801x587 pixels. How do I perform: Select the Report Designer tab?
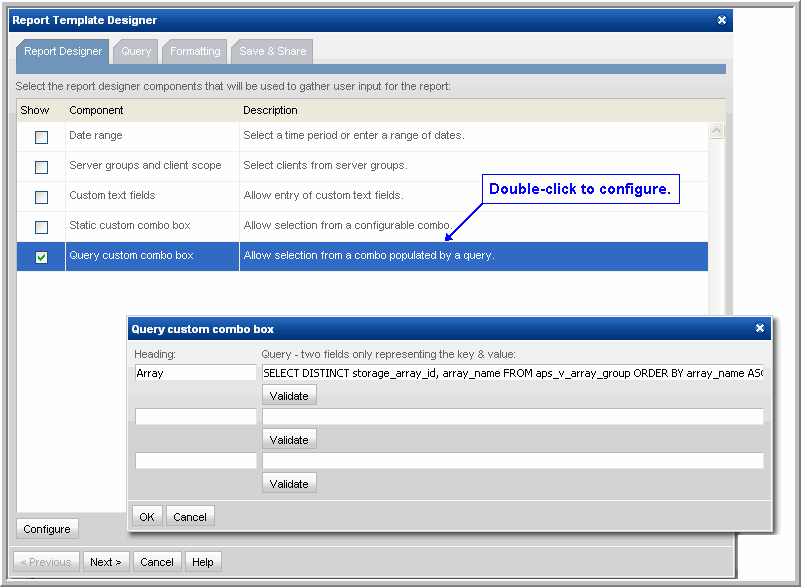click(63, 51)
